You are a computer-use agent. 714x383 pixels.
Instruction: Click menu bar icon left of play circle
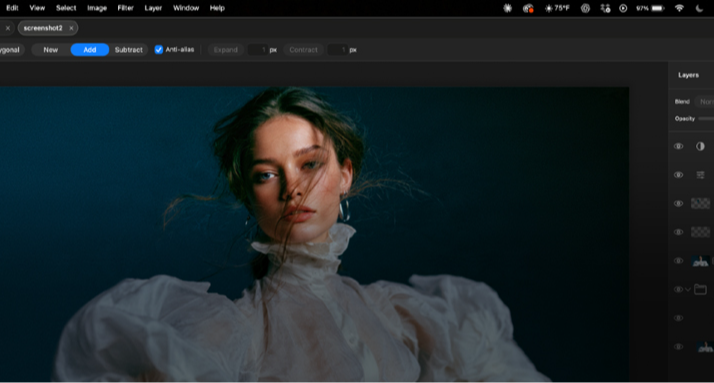tap(605, 8)
